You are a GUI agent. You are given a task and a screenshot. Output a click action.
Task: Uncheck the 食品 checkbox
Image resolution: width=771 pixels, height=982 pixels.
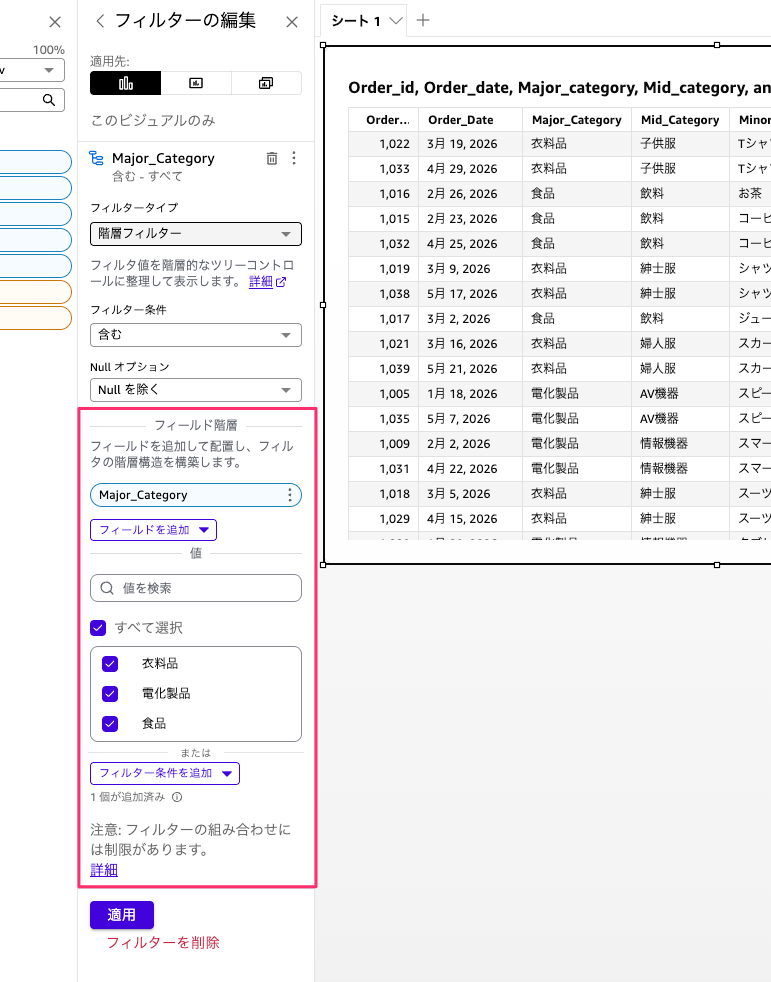click(110, 724)
